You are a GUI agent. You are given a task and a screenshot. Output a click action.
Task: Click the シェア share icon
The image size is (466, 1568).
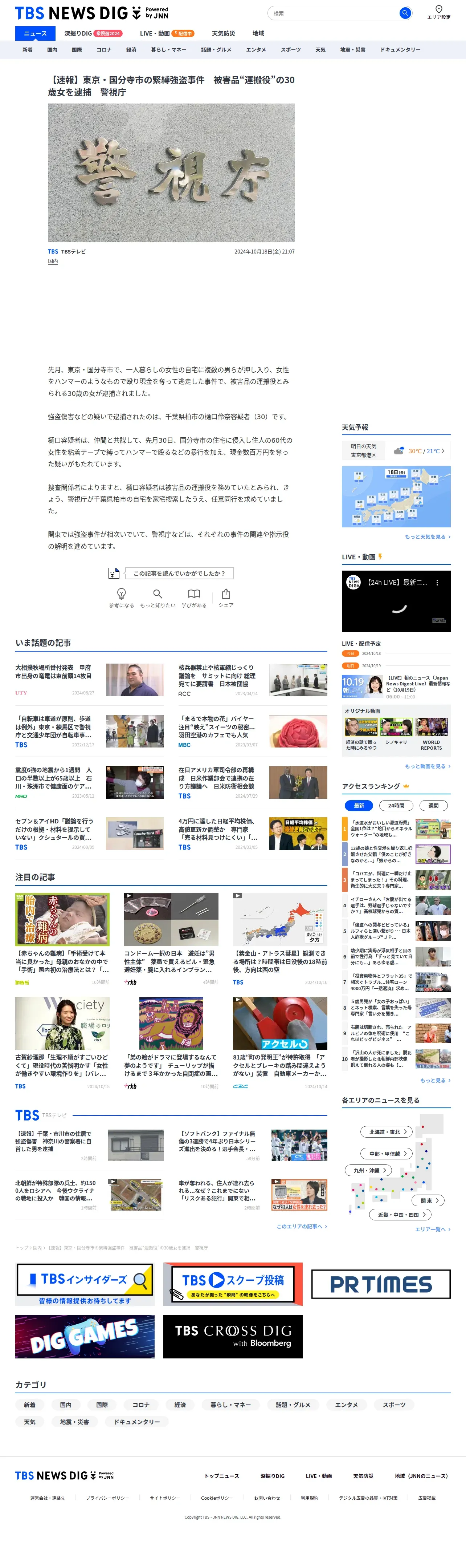pyautogui.click(x=226, y=593)
